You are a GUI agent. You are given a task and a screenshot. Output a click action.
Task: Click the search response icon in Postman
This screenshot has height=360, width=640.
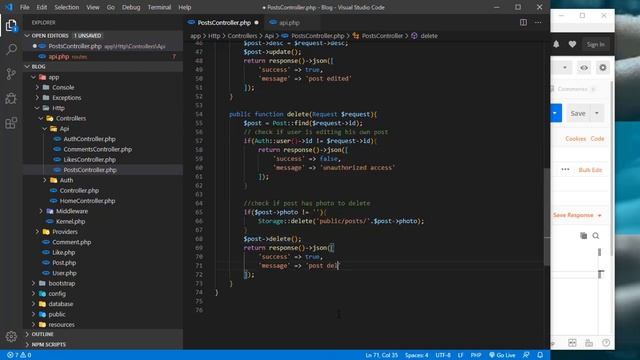click(x=596, y=236)
